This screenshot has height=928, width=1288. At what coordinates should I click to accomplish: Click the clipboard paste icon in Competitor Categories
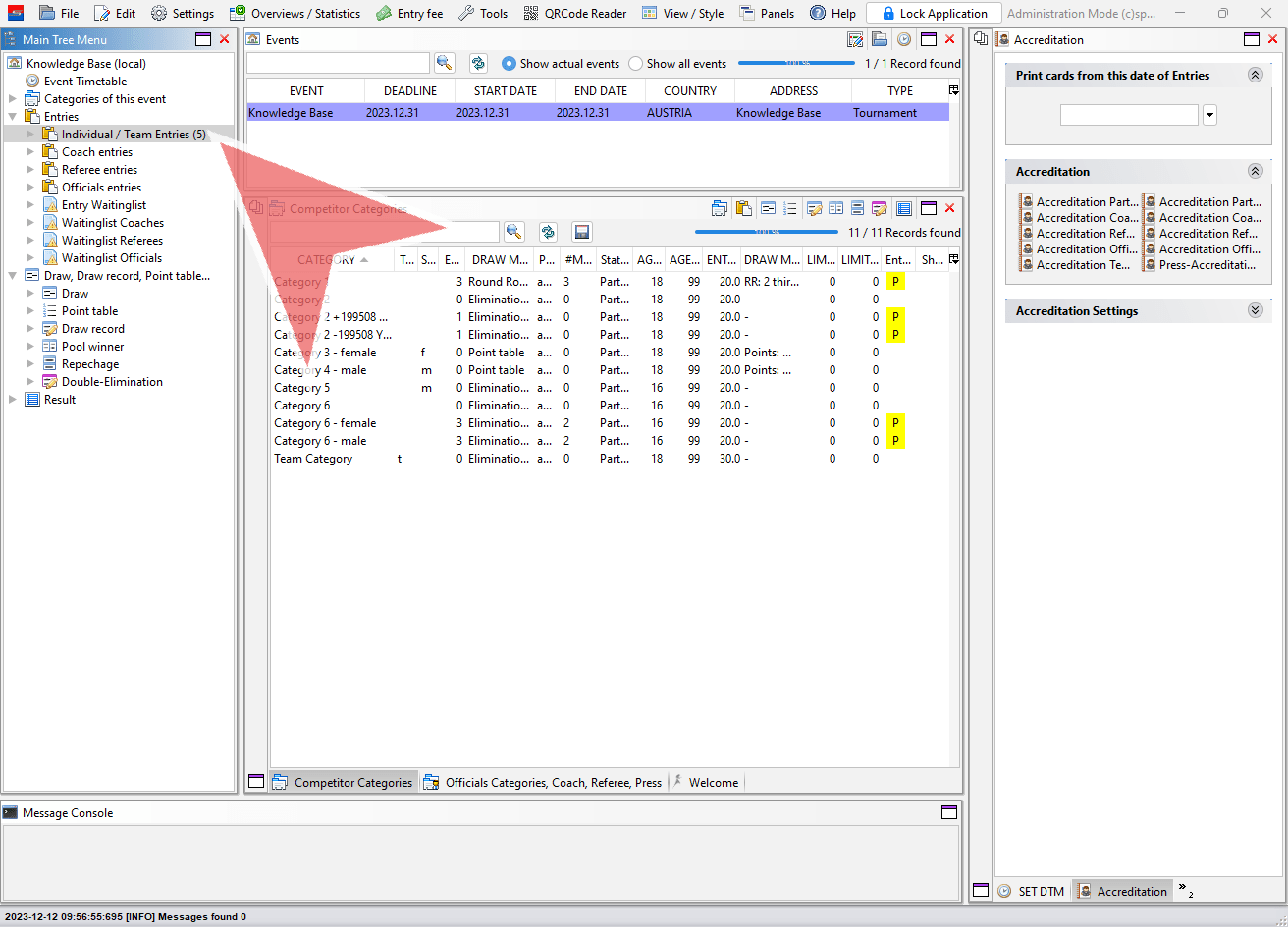744,208
